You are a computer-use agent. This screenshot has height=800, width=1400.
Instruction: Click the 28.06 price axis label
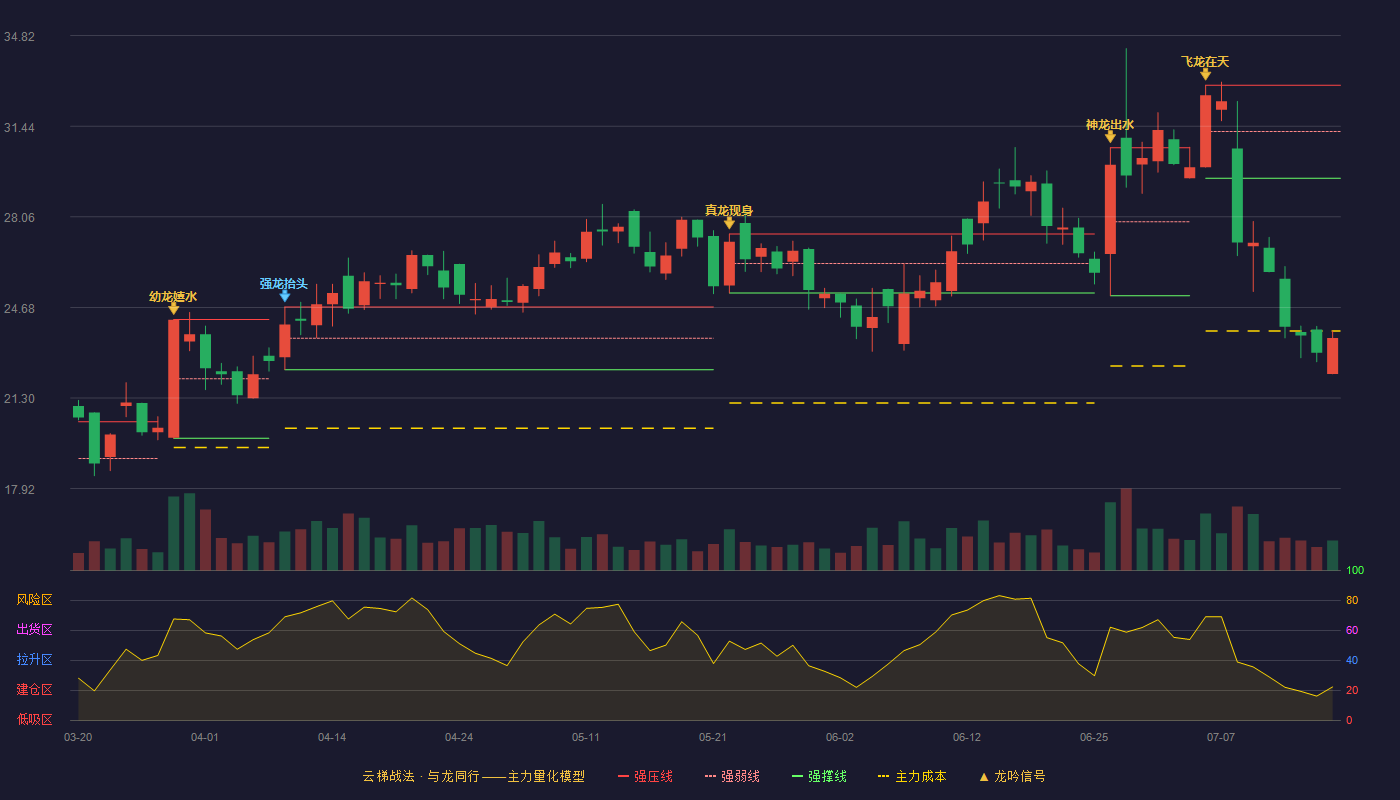(19, 218)
